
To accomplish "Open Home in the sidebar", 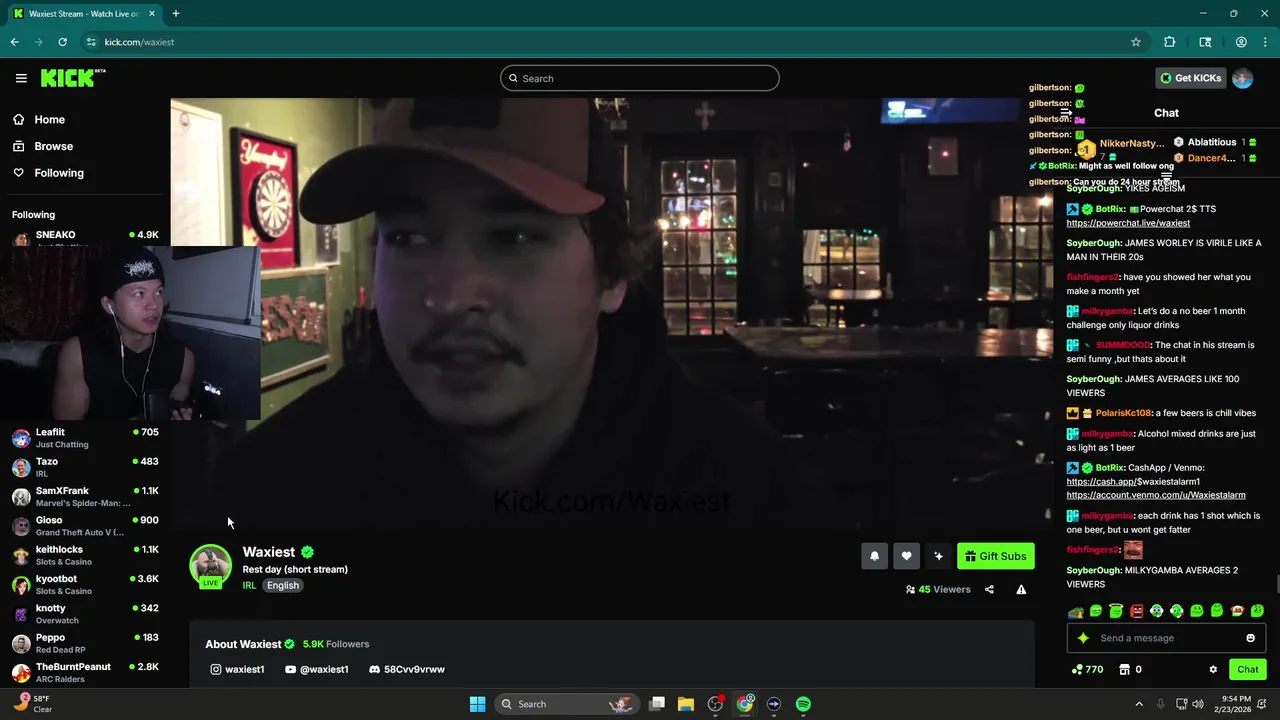I will point(39,120).
